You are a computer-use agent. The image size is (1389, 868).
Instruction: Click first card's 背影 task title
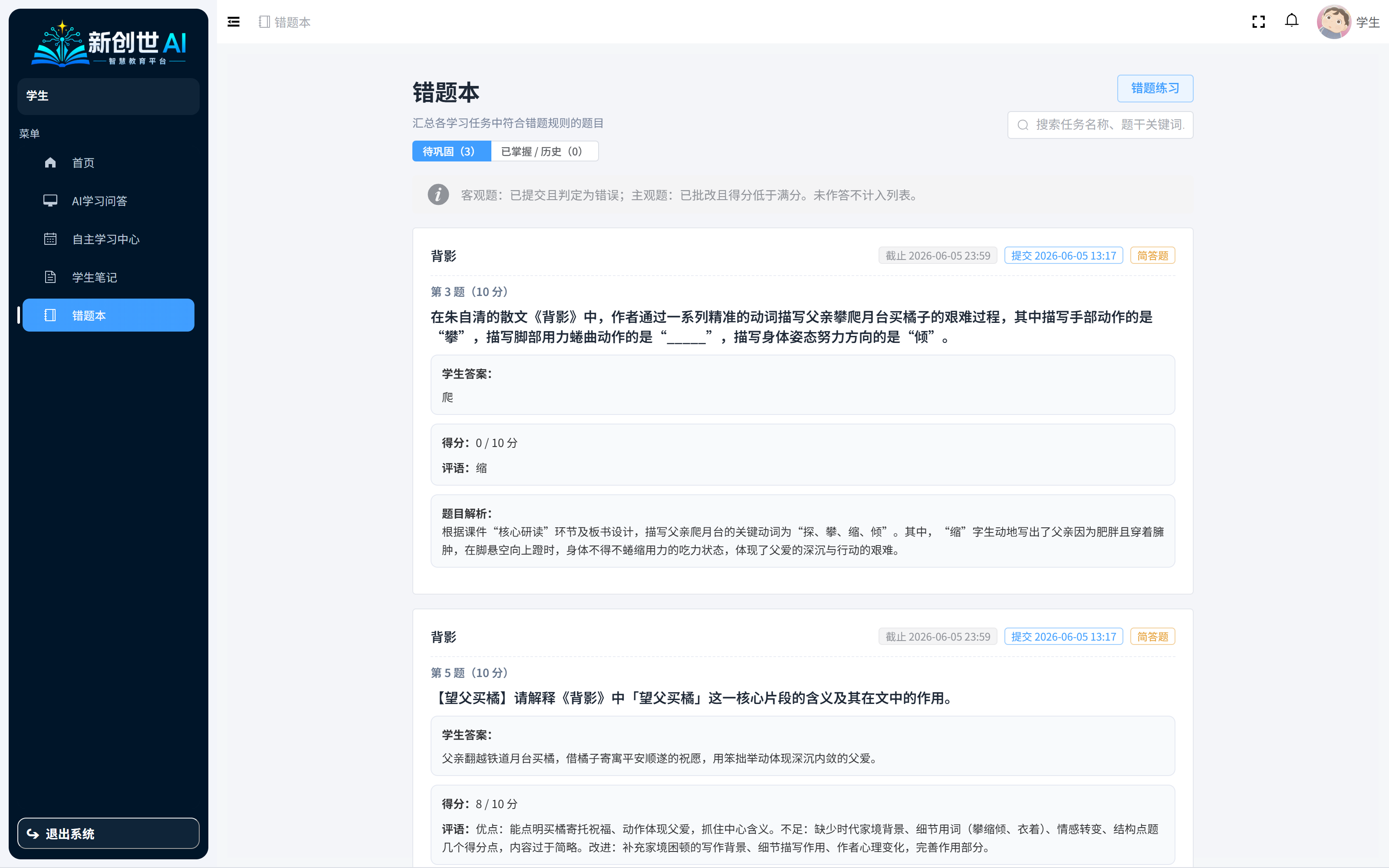pyautogui.click(x=444, y=256)
